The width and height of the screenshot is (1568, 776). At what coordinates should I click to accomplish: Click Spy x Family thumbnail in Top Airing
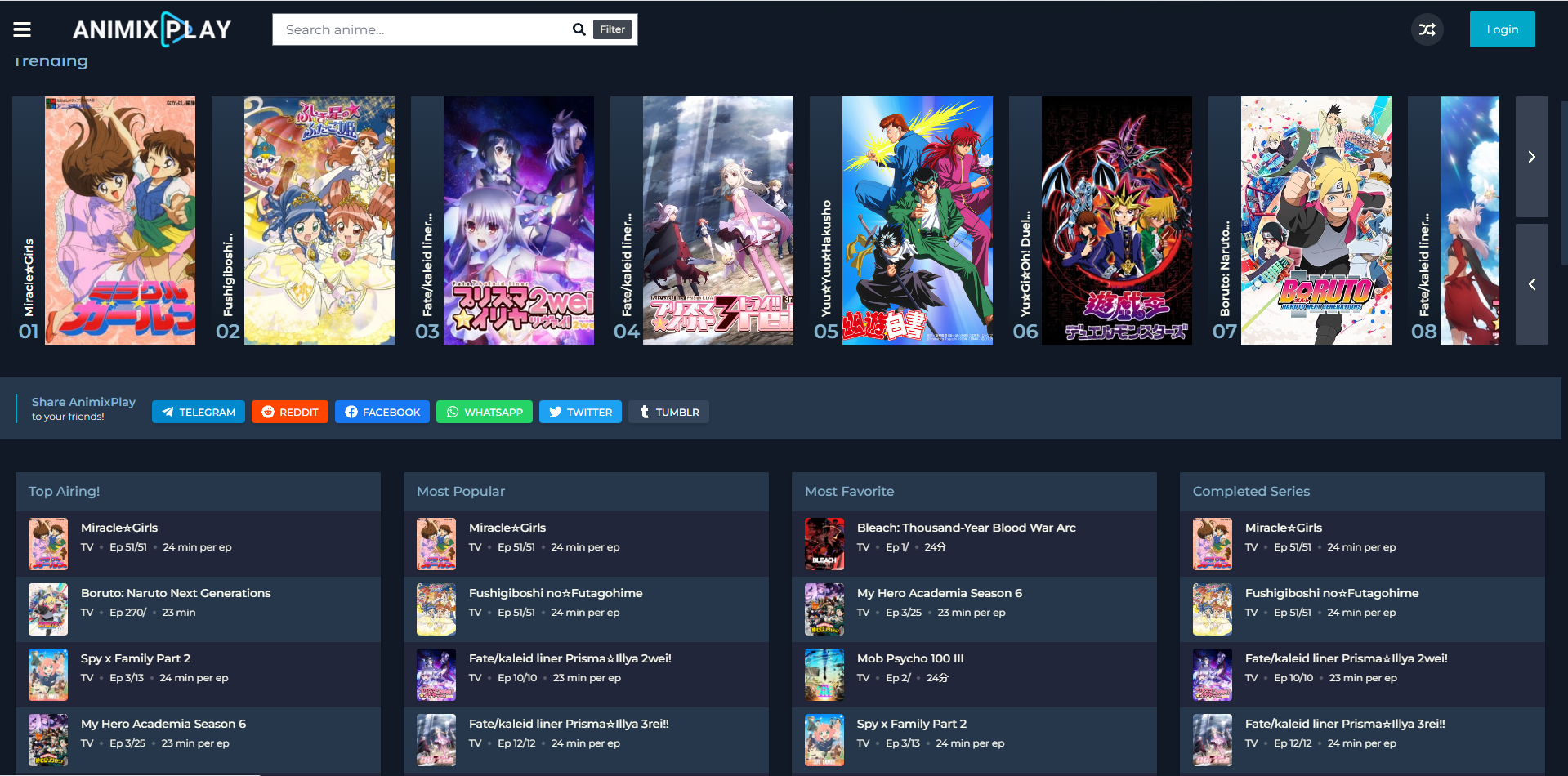pyautogui.click(x=48, y=675)
